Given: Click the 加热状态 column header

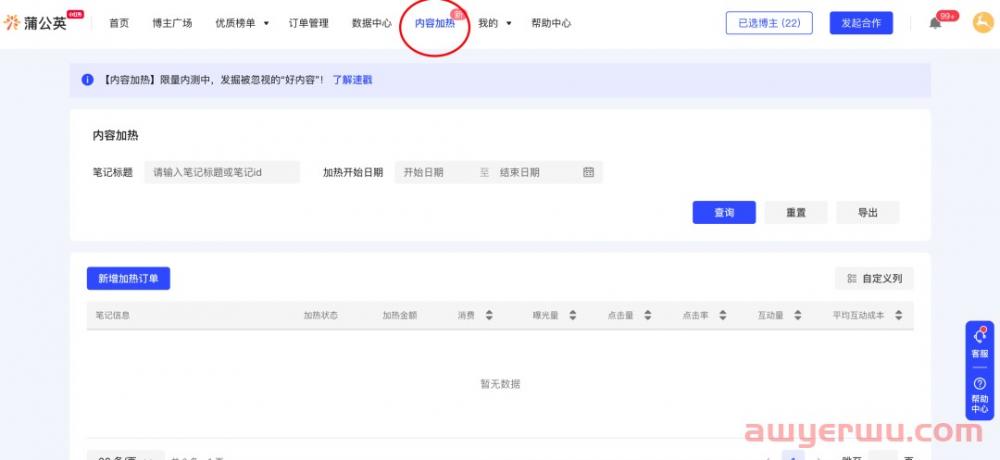Looking at the screenshot, I should [x=321, y=315].
